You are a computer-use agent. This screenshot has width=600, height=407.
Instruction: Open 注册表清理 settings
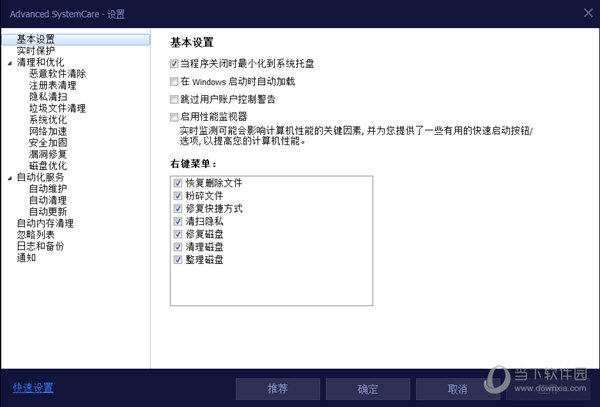[x=52, y=85]
